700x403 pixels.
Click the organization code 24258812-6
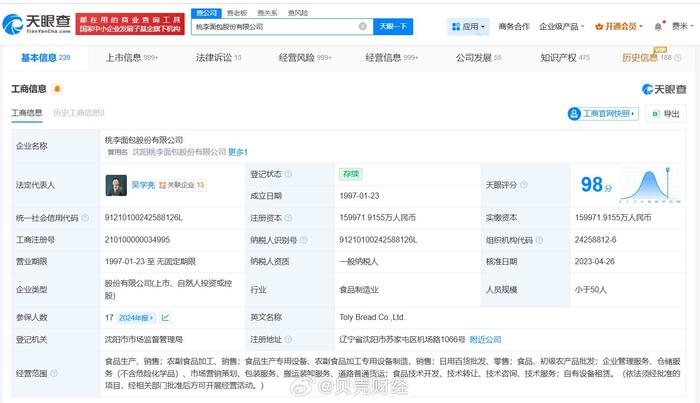(596, 240)
